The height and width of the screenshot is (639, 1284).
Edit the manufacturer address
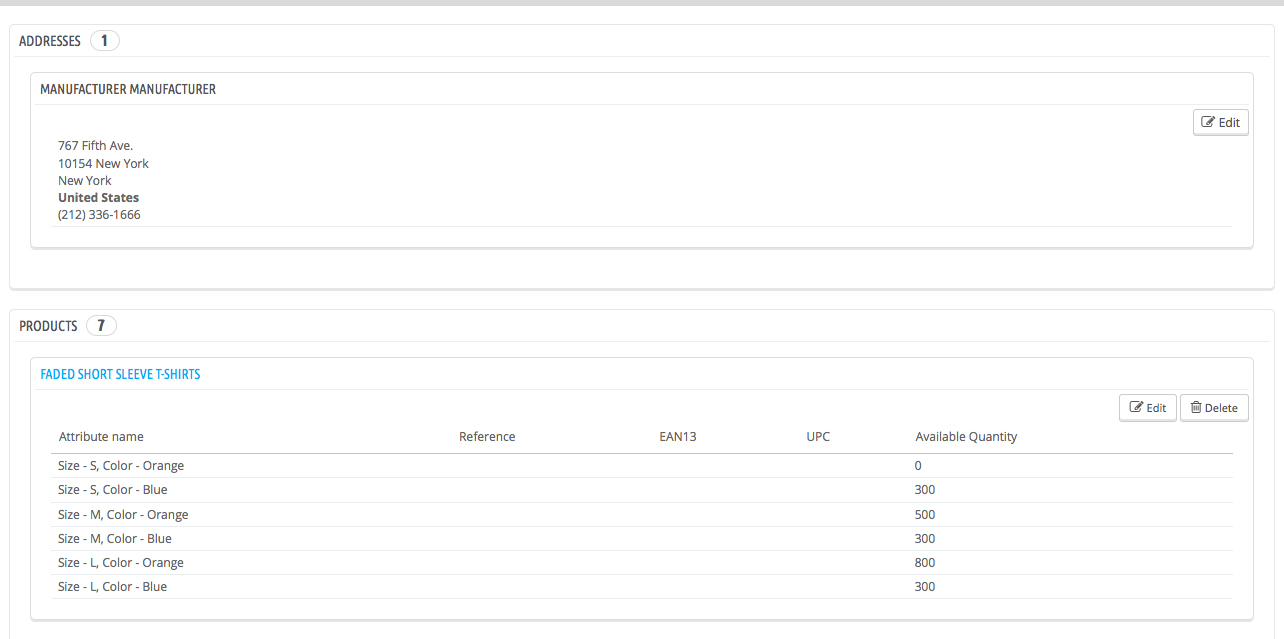coord(1220,122)
